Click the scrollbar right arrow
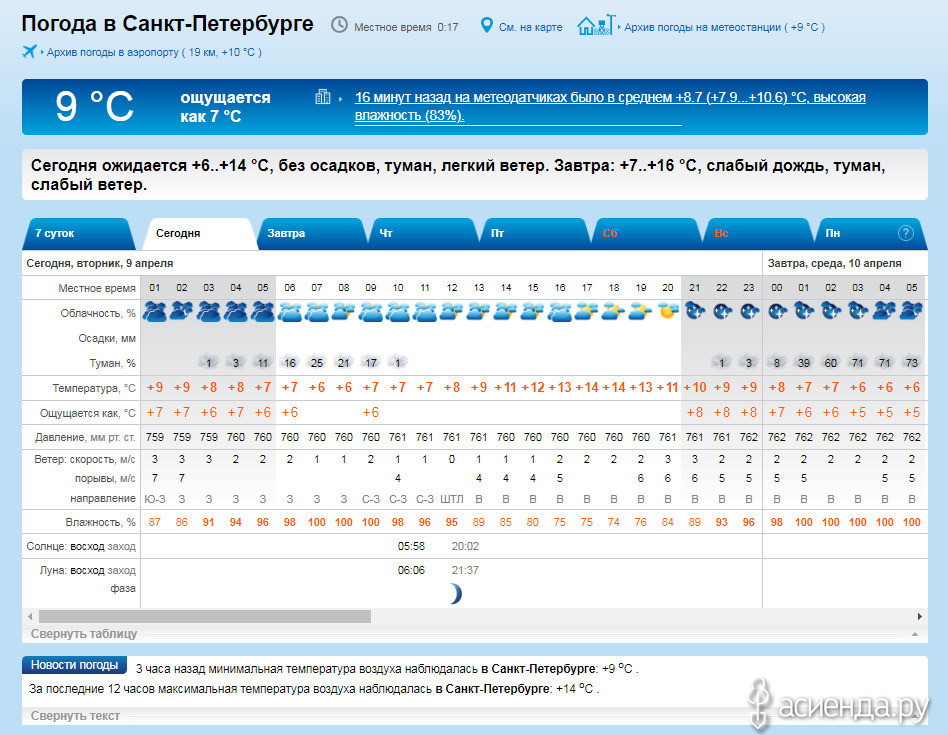Screen dimensions: 948x735 tap(920, 617)
